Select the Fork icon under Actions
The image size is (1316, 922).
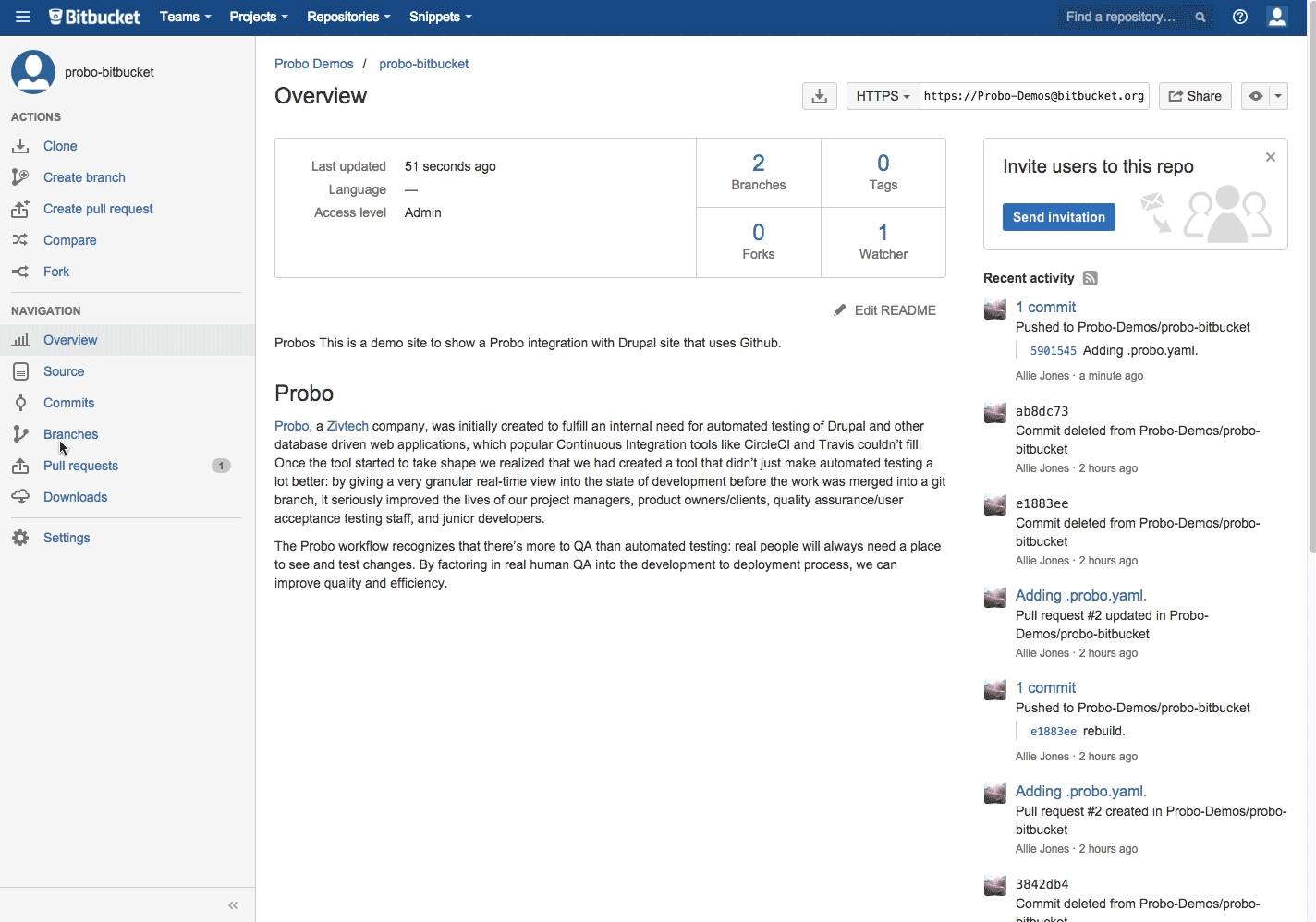coord(20,272)
